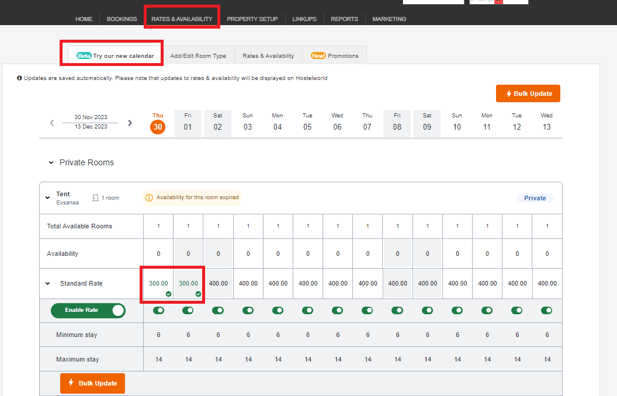Viewport: 617px width, 396px height.
Task: Edit Maximum stay 14 for Thu 30
Action: click(x=159, y=359)
